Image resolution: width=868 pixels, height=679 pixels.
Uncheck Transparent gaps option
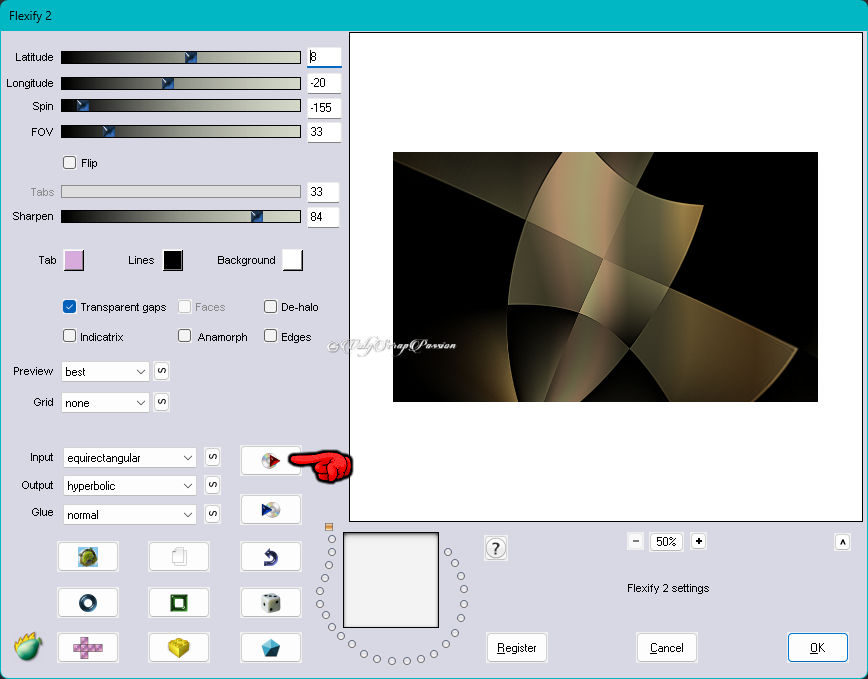click(70, 307)
